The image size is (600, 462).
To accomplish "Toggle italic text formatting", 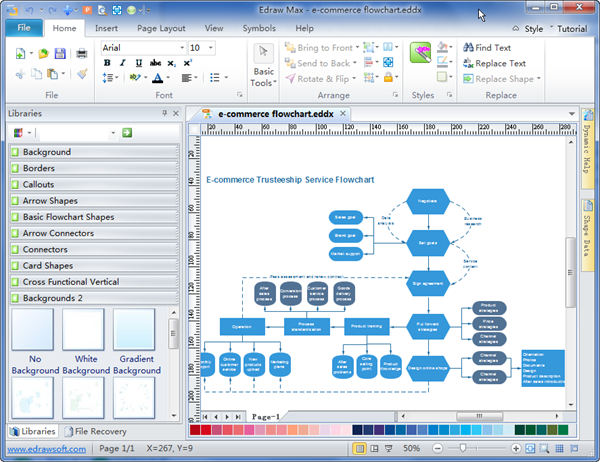I will 122,63.
